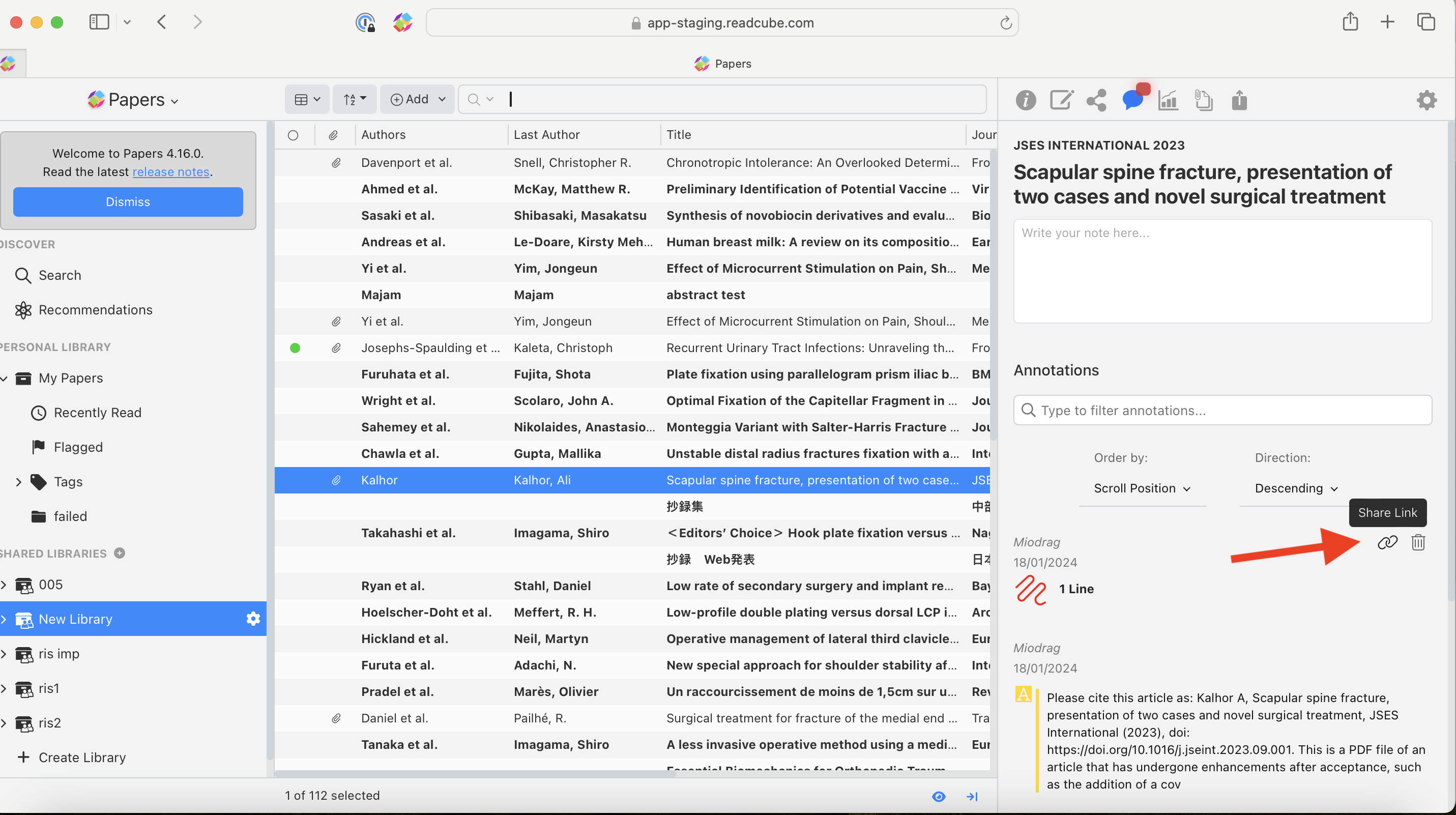This screenshot has height=815, width=1456.
Task: Open the Share options for this paper
Action: (x=1095, y=100)
